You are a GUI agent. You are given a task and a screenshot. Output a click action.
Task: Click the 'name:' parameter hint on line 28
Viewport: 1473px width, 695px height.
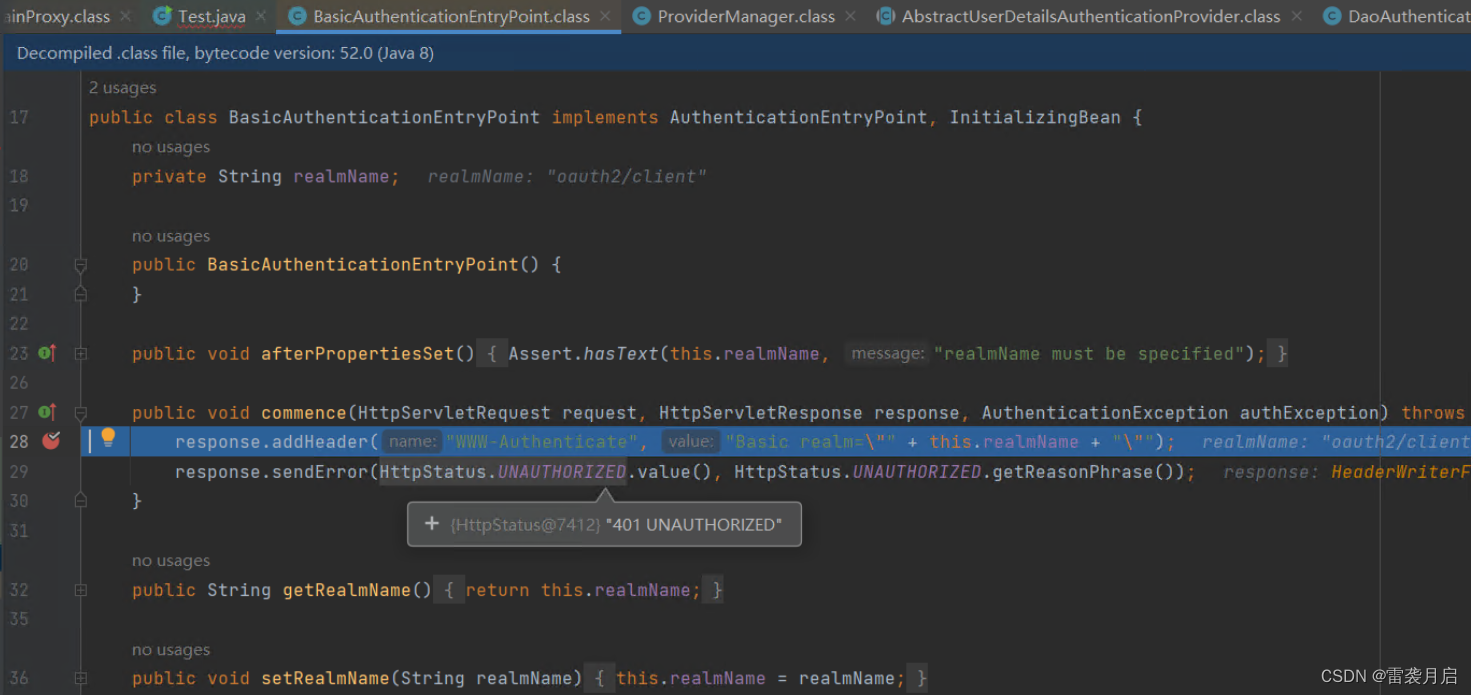coord(411,442)
